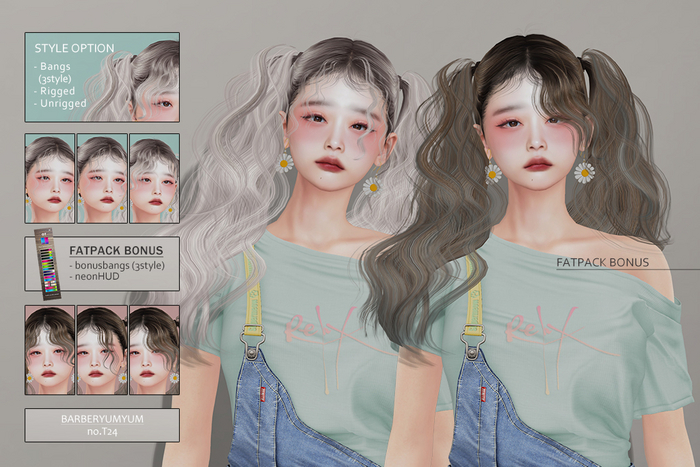Image resolution: width=700 pixels, height=467 pixels.
Task: Click the BARBERYUMYUM no.T24 label
Action: point(101,424)
